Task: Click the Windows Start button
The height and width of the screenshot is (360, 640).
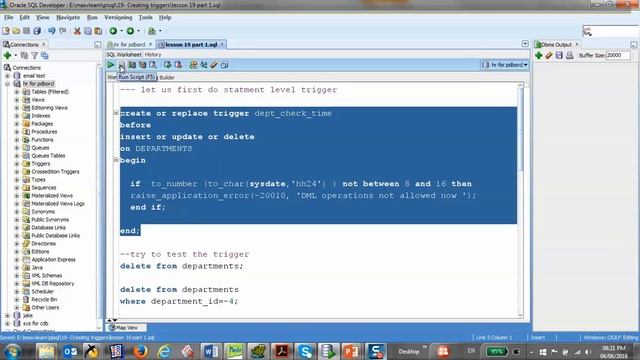Action: pos(13,351)
